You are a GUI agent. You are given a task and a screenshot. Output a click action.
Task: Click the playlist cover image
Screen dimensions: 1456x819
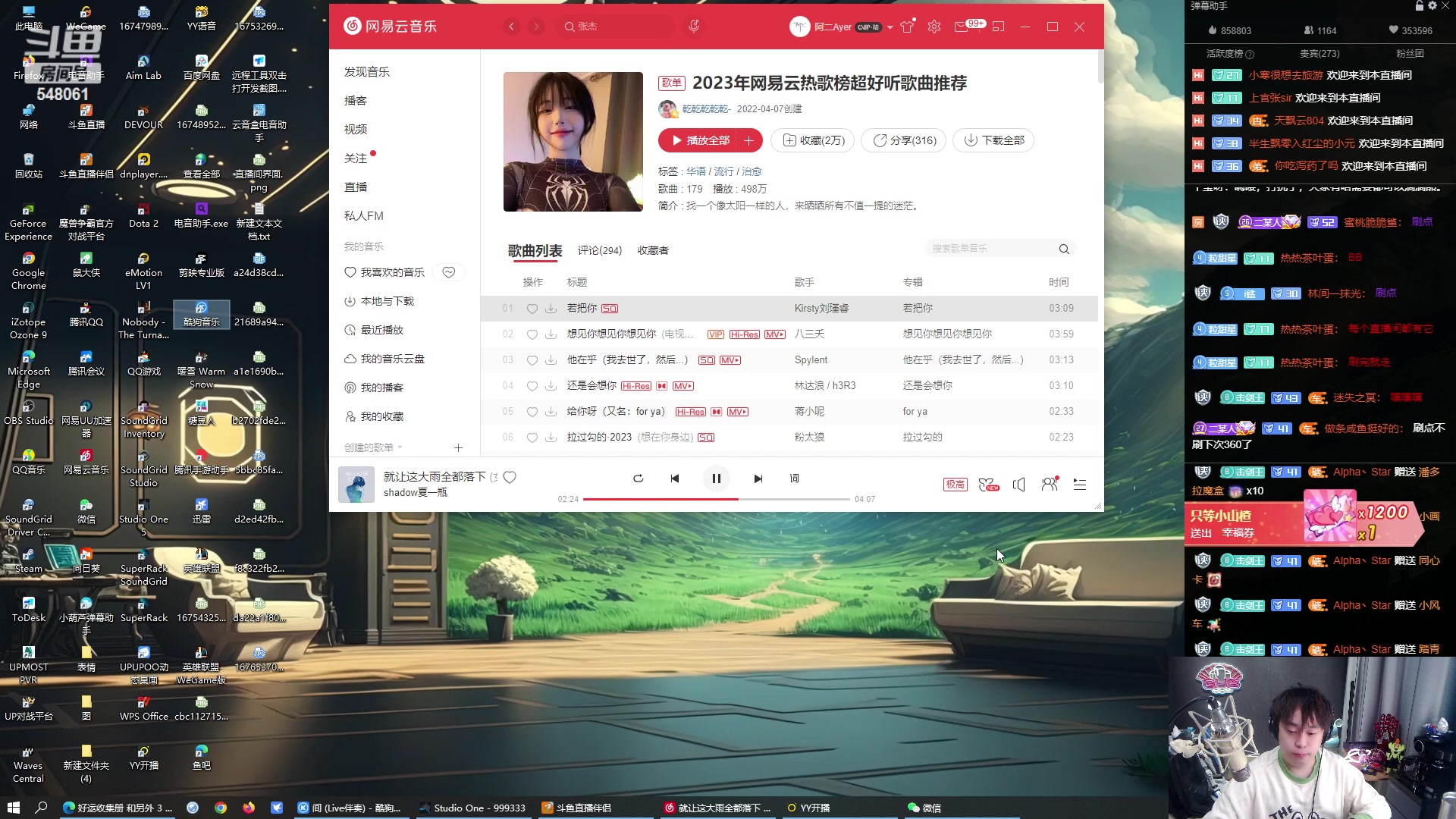pyautogui.click(x=573, y=142)
